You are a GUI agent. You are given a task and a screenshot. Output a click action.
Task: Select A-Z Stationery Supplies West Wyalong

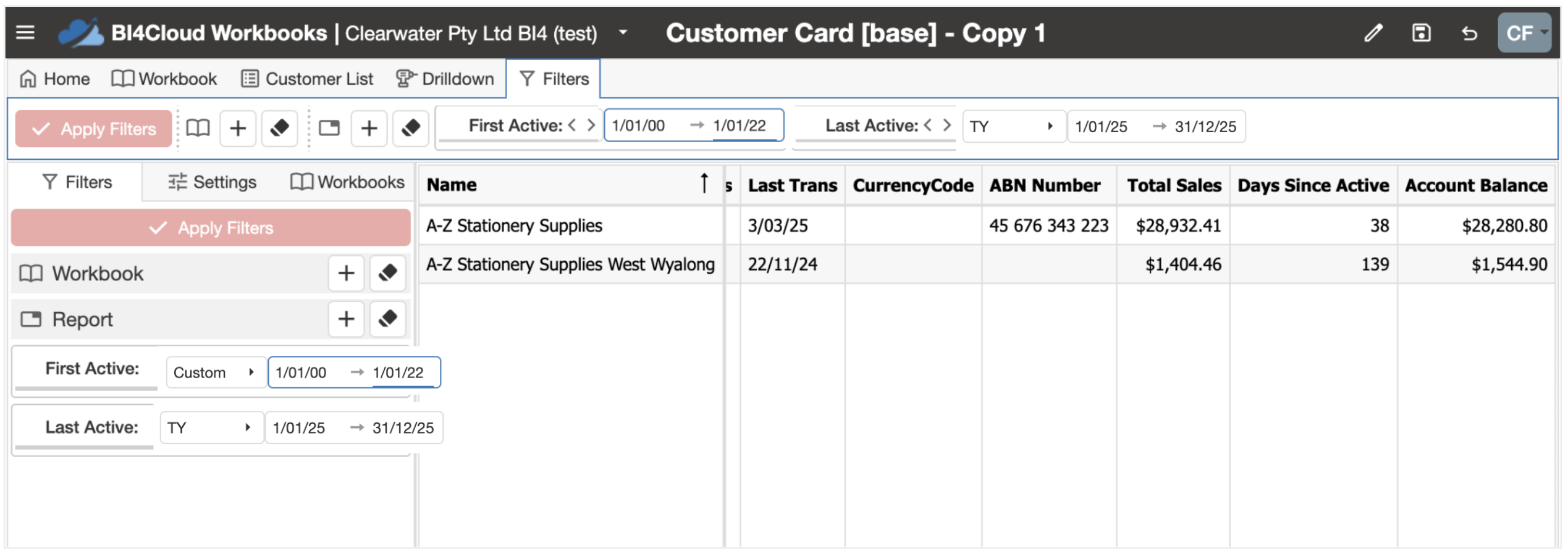pos(570,264)
